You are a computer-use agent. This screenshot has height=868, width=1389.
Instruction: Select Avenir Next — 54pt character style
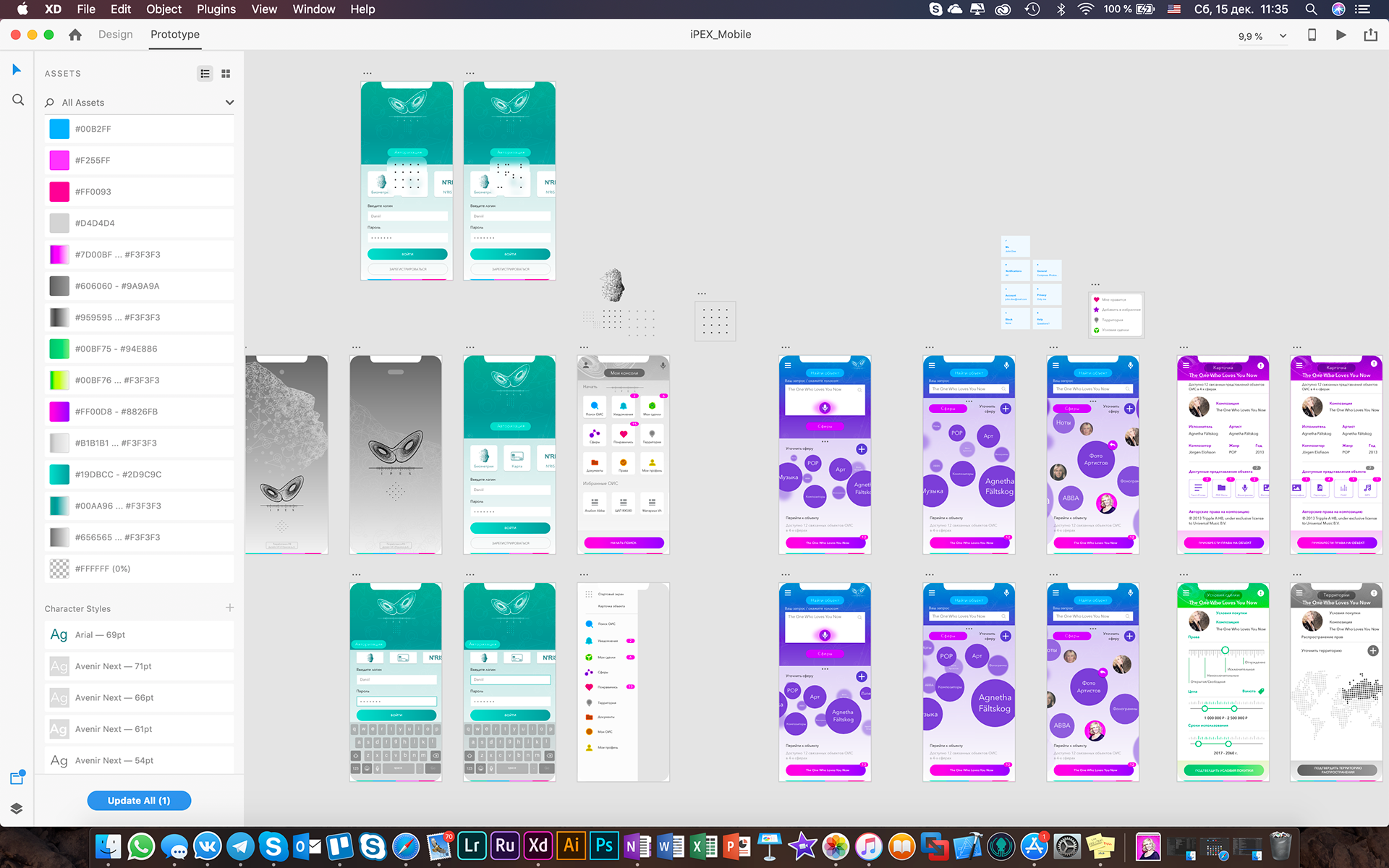tap(139, 760)
